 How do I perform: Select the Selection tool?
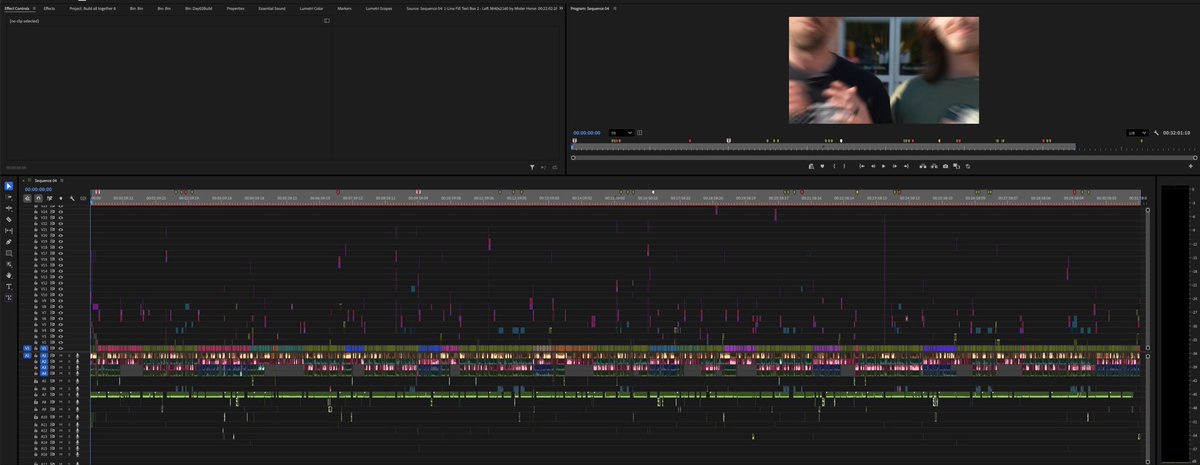pyautogui.click(x=8, y=186)
